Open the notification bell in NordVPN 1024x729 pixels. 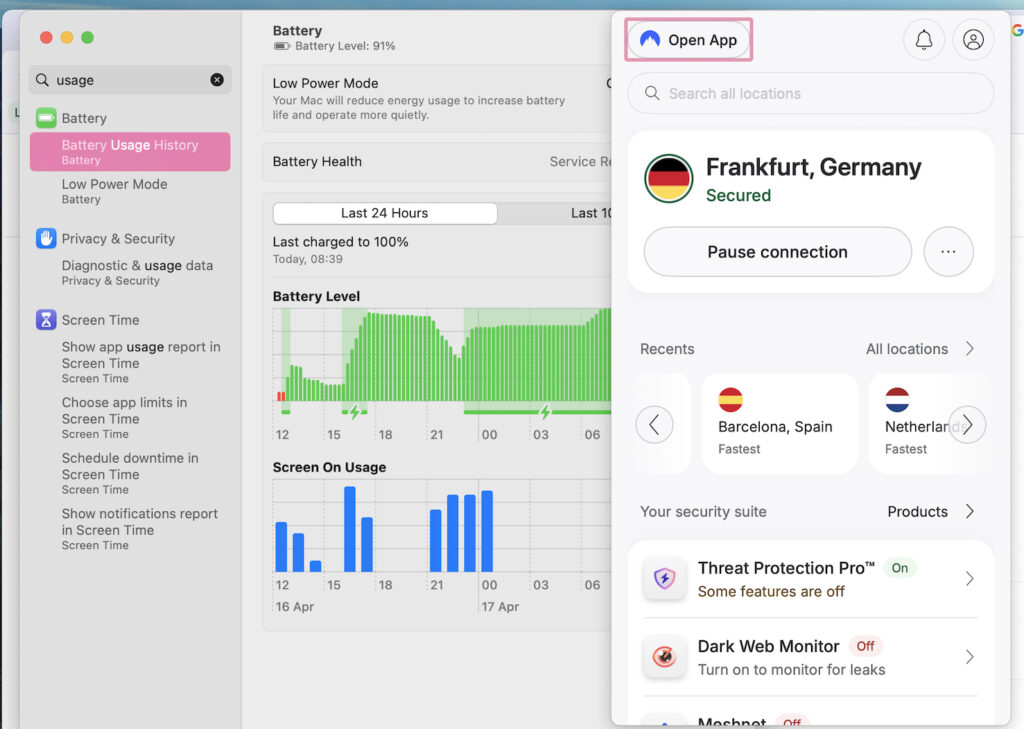[x=923, y=39]
